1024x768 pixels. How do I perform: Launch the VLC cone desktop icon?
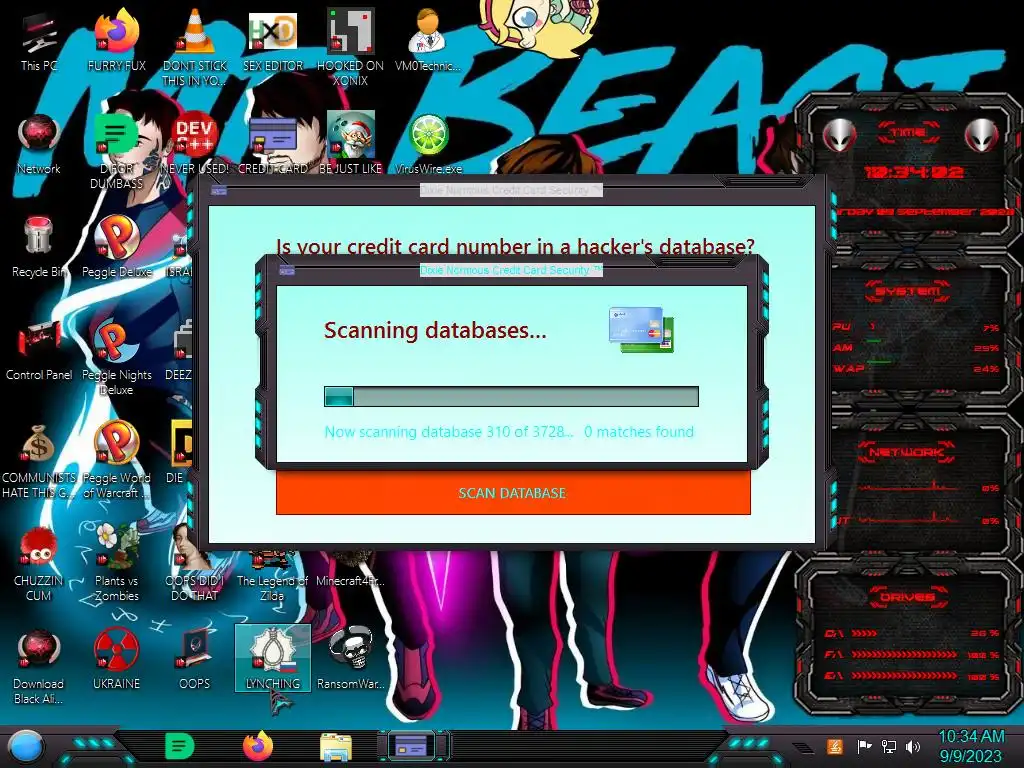195,46
